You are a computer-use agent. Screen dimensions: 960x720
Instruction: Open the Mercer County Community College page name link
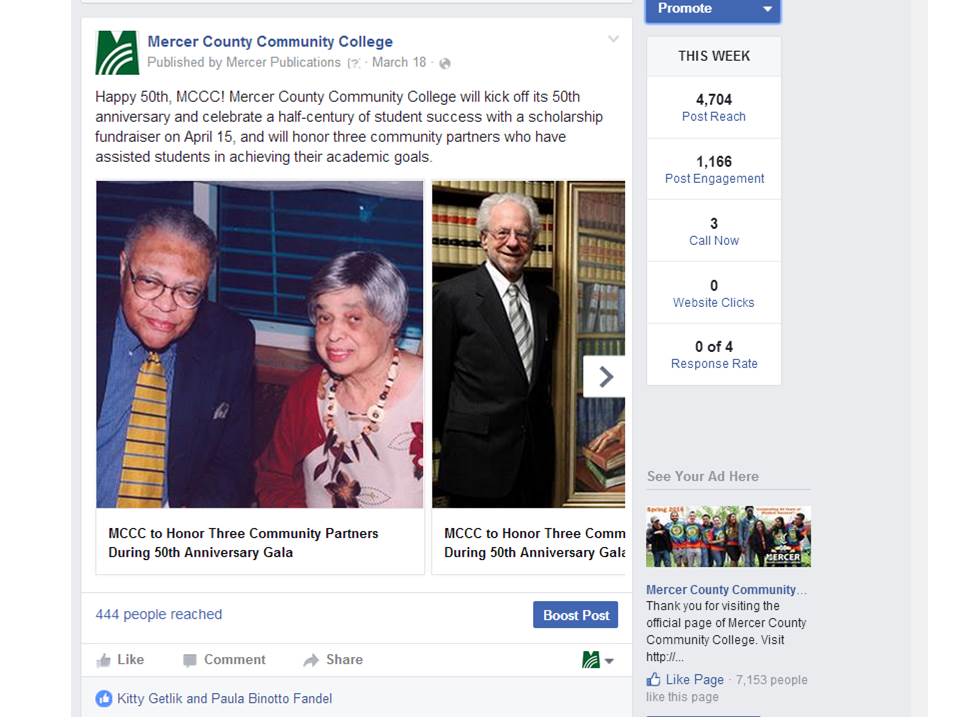270,42
